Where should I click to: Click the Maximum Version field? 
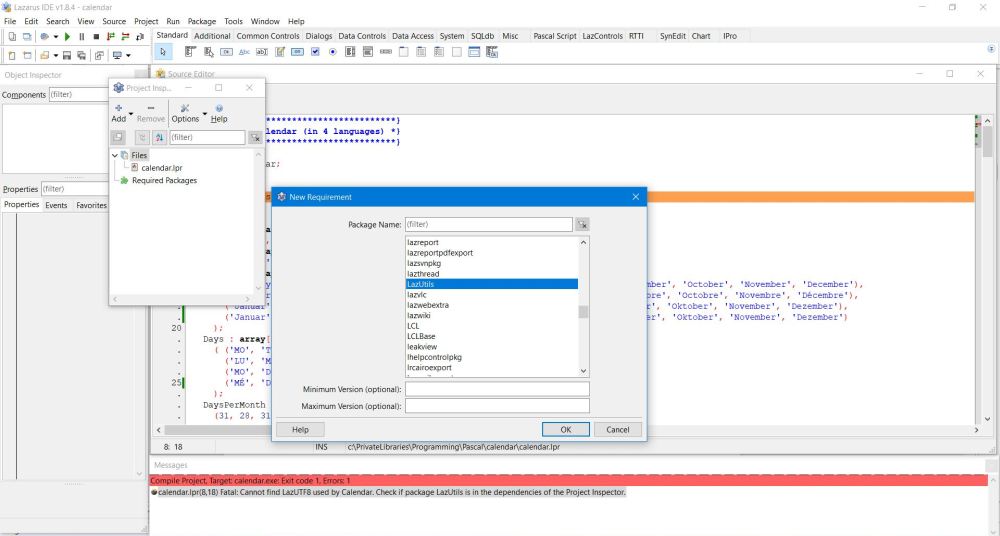pyautogui.click(x=497, y=406)
